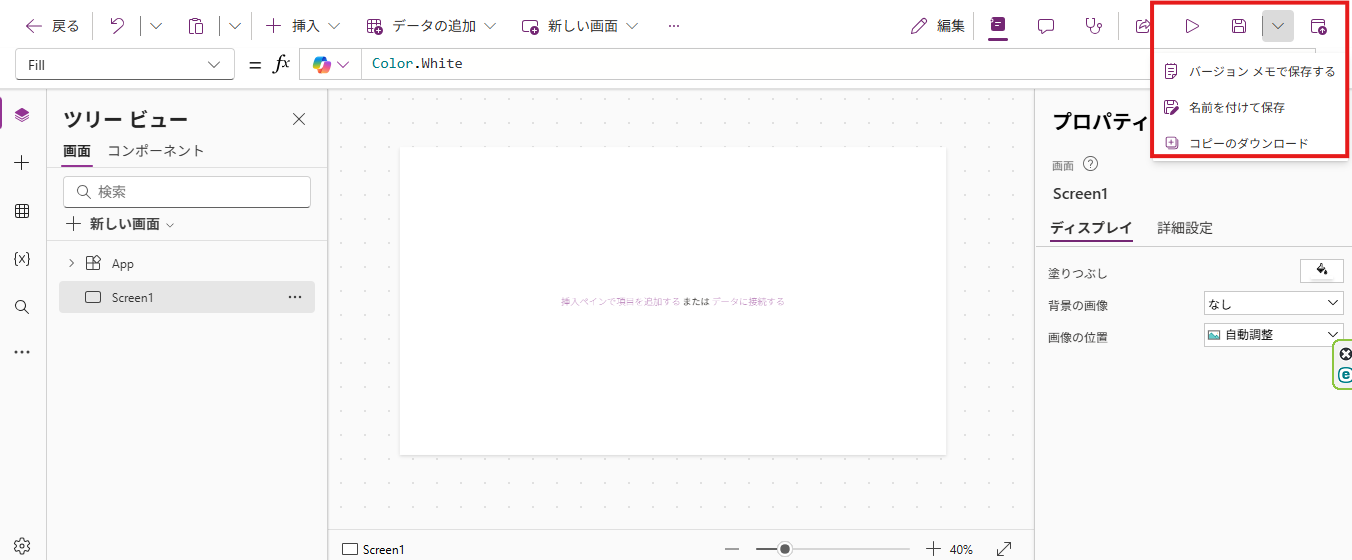Open the comments icon
The image size is (1352, 560).
pos(1046,26)
